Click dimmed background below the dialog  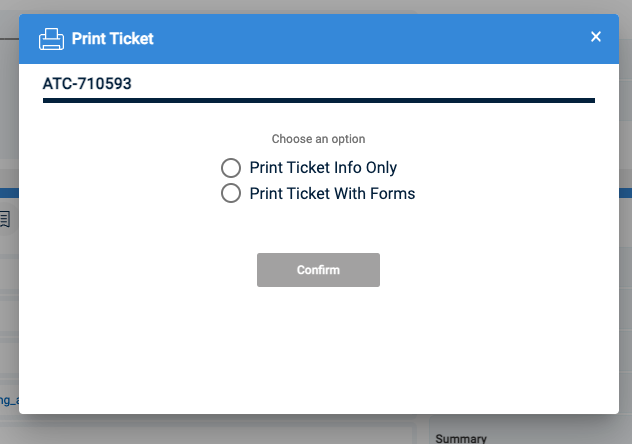click(x=250, y=430)
